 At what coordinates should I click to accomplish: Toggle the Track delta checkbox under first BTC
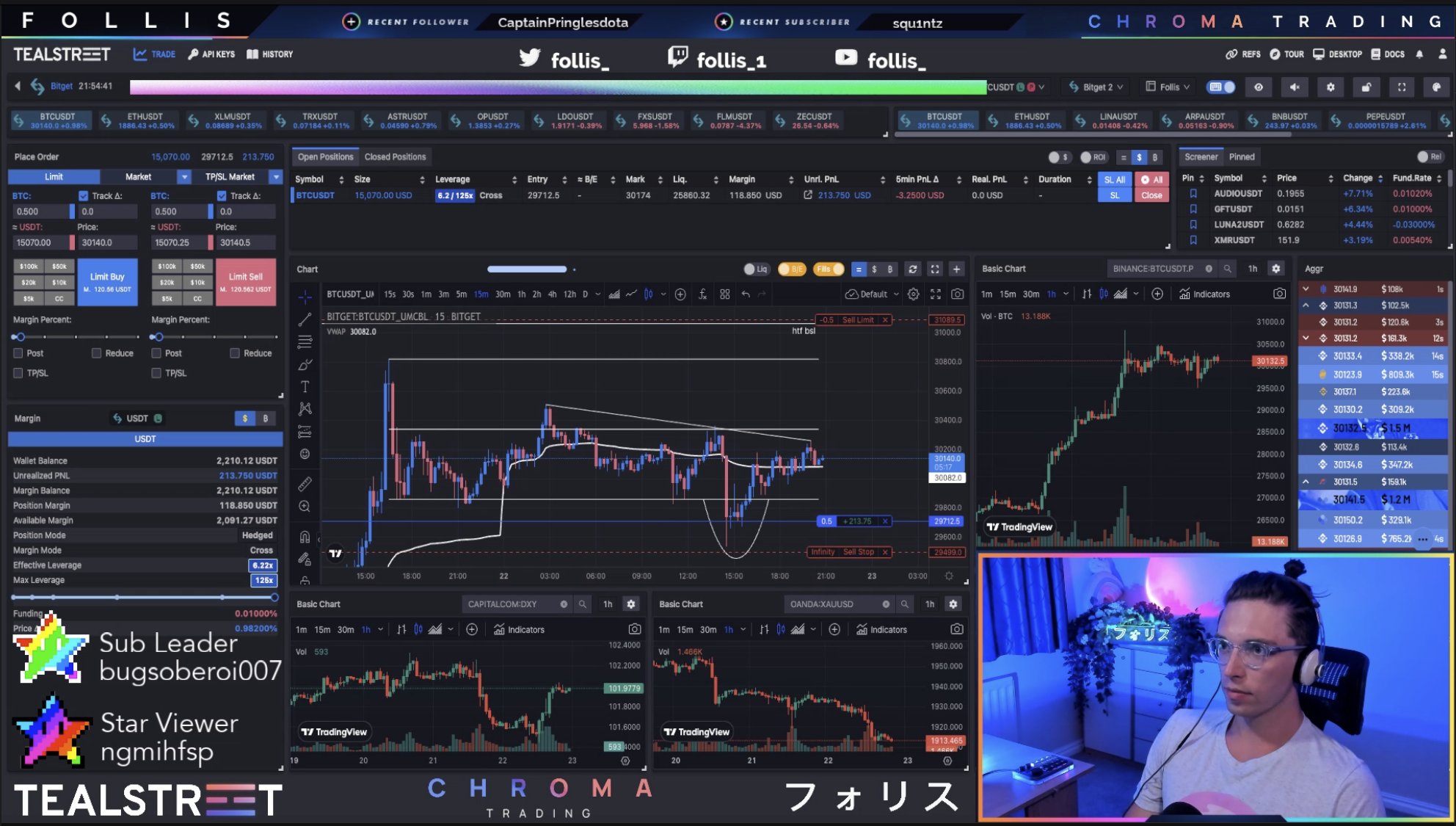tap(84, 195)
